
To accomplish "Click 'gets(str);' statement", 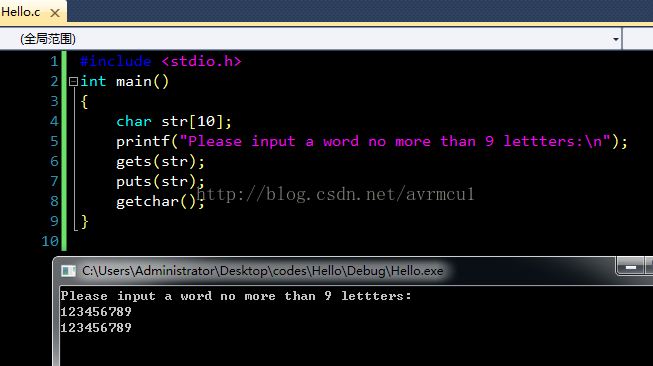I will point(160,162).
